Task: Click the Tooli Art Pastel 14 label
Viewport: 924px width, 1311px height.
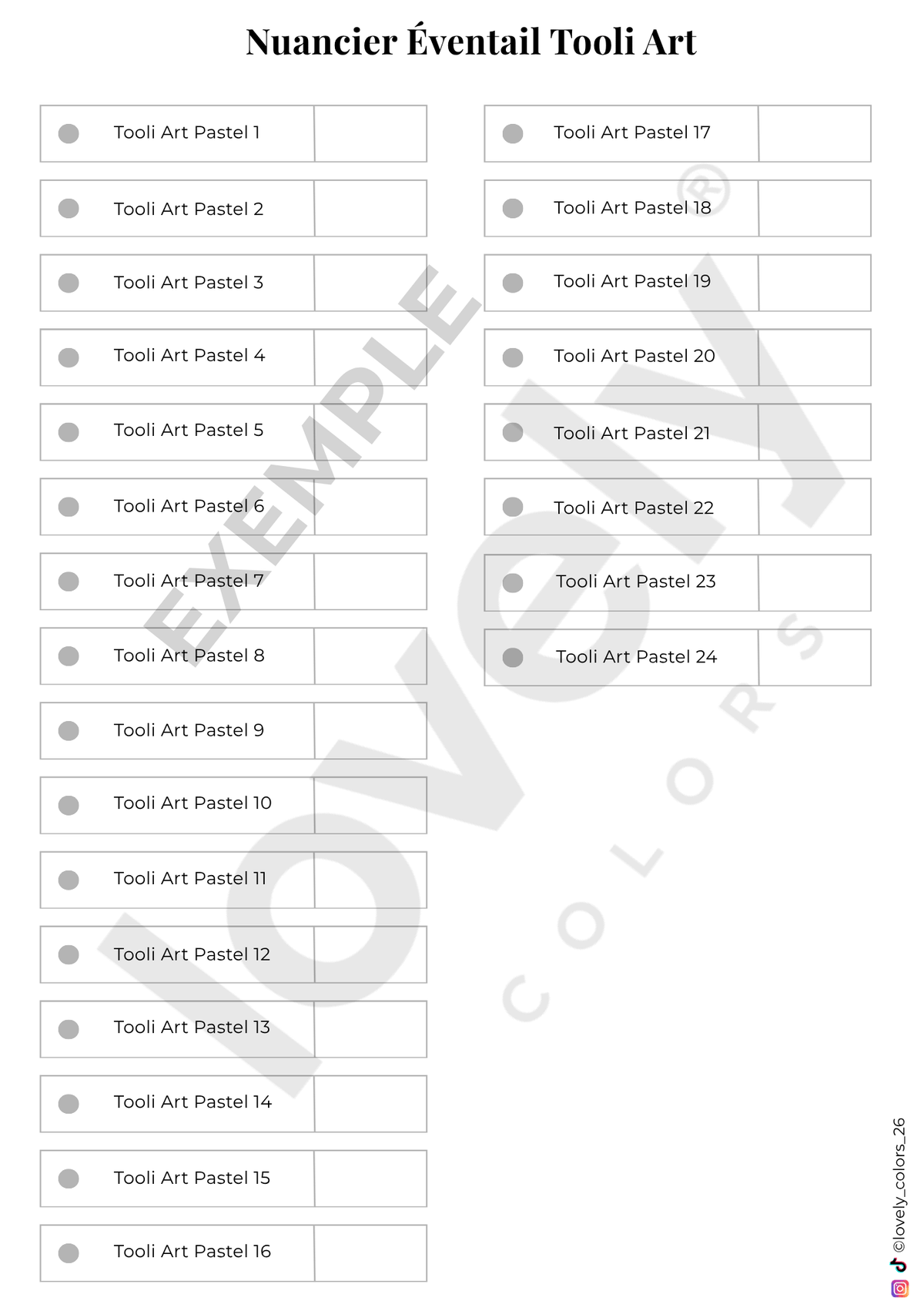Action: [192, 1102]
